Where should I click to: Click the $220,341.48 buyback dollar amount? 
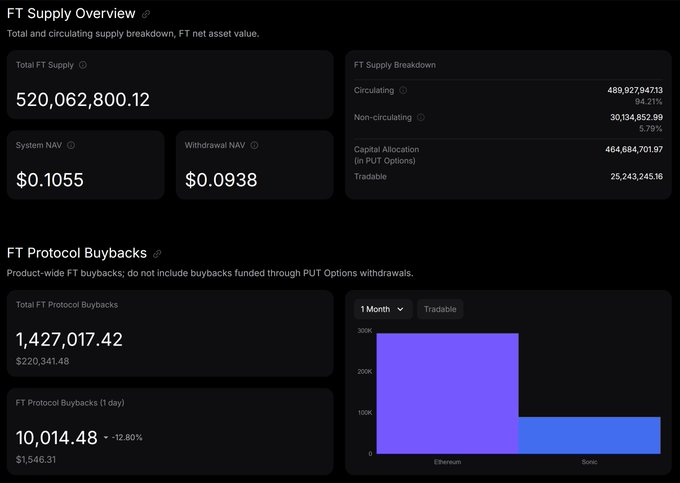pyautogui.click(x=42, y=361)
